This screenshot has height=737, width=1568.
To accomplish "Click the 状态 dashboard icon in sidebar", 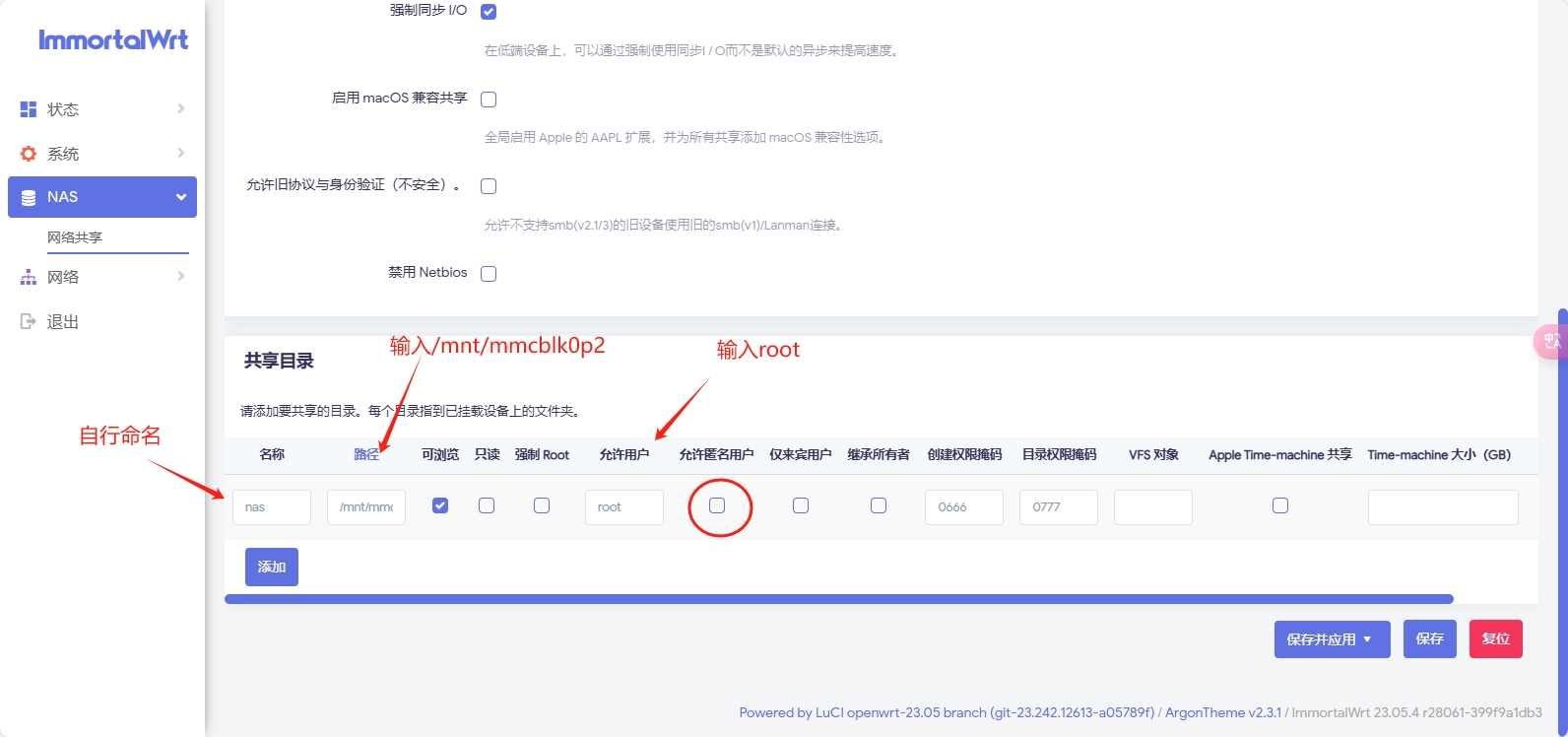I will (29, 109).
